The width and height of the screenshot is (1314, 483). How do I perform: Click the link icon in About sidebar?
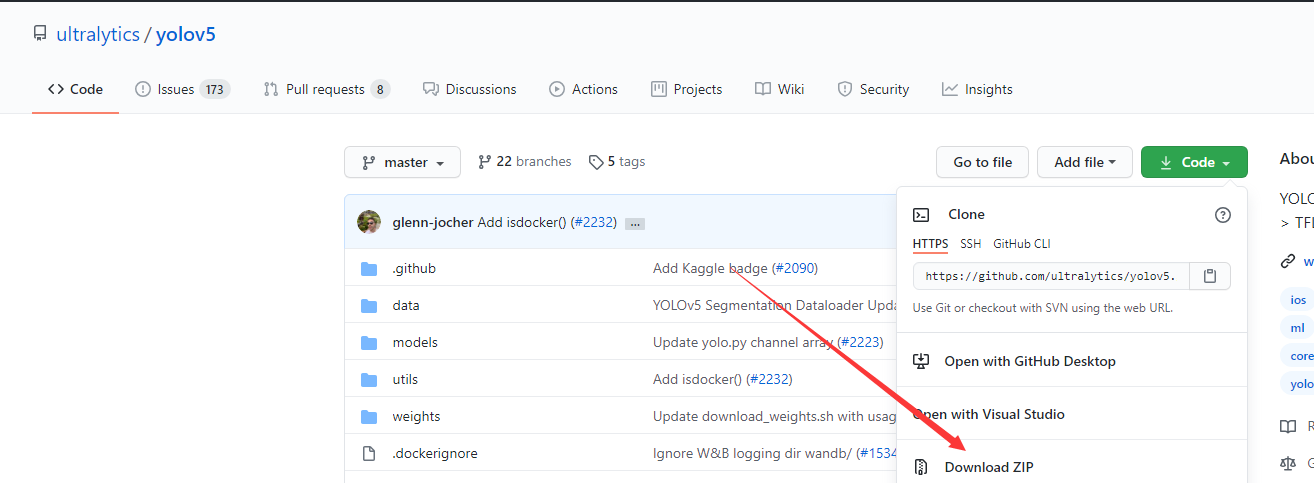pyautogui.click(x=1288, y=261)
